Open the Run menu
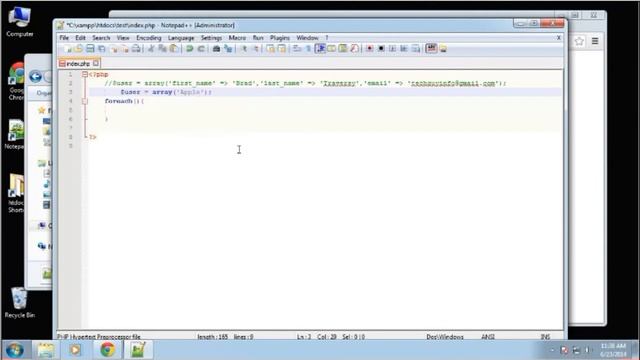 tap(258, 38)
